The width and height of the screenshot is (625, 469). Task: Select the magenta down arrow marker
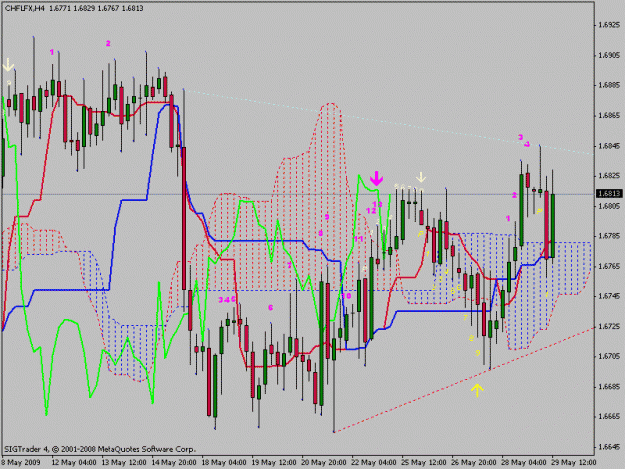[376, 179]
